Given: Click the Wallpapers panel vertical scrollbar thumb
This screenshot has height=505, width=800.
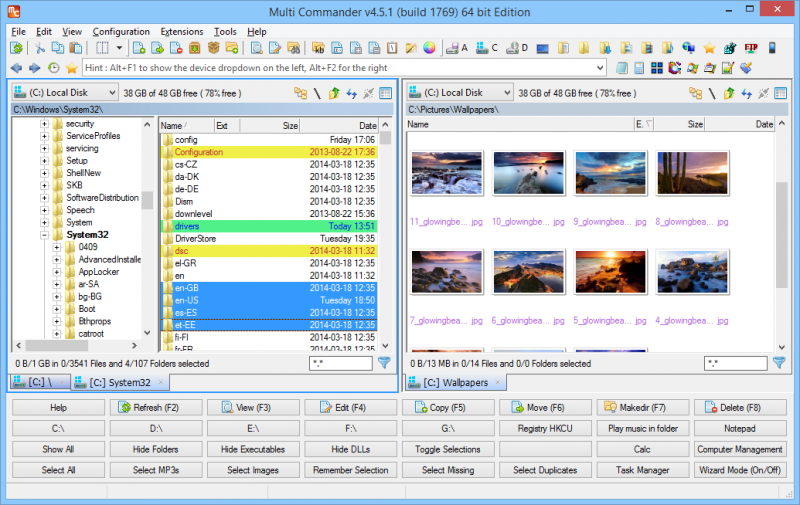Looking at the screenshot, I should pyautogui.click(x=781, y=235).
